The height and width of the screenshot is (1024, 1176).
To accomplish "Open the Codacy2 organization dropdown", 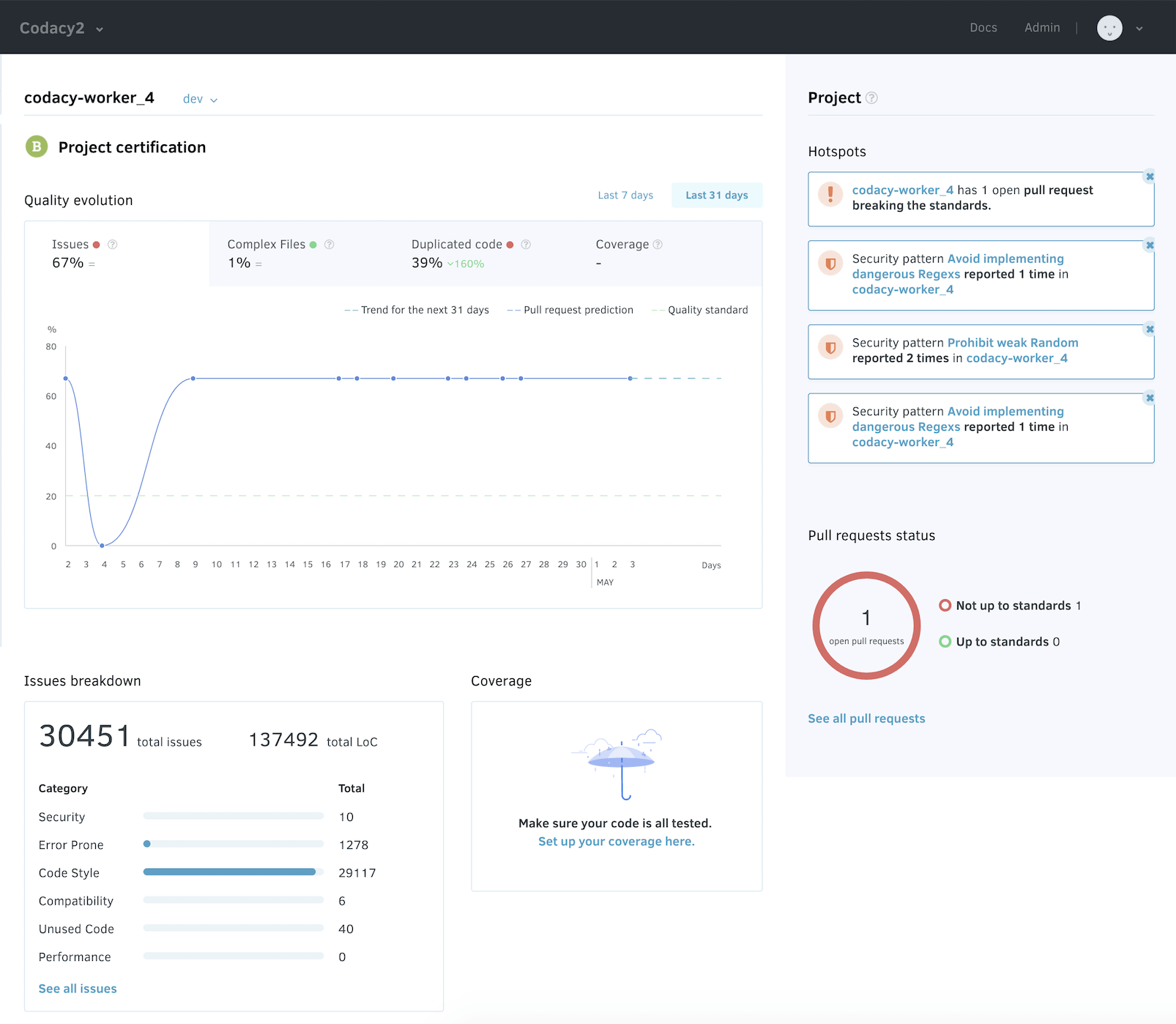I will [62, 29].
